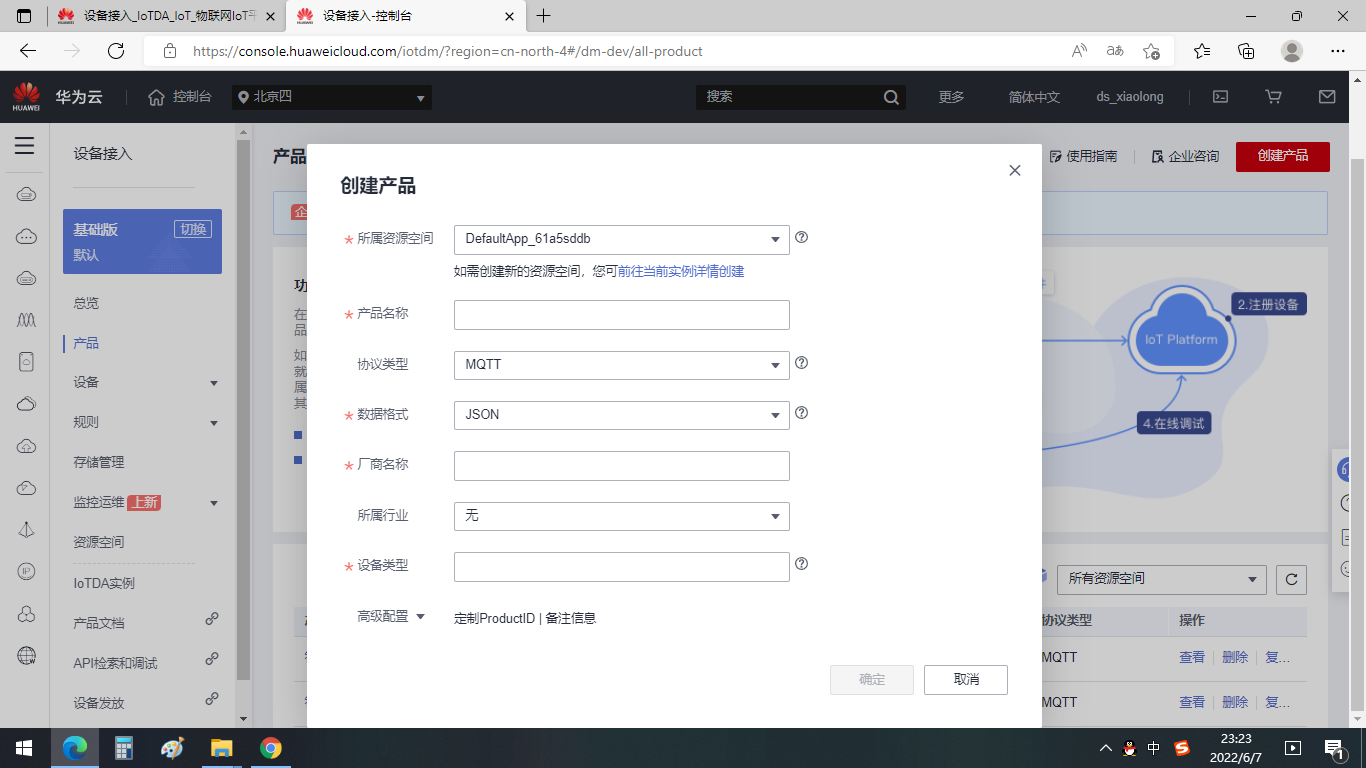Screen dimensions: 1366x768
Task: Show hidden system tray icons chevron
Action: (x=1105, y=748)
